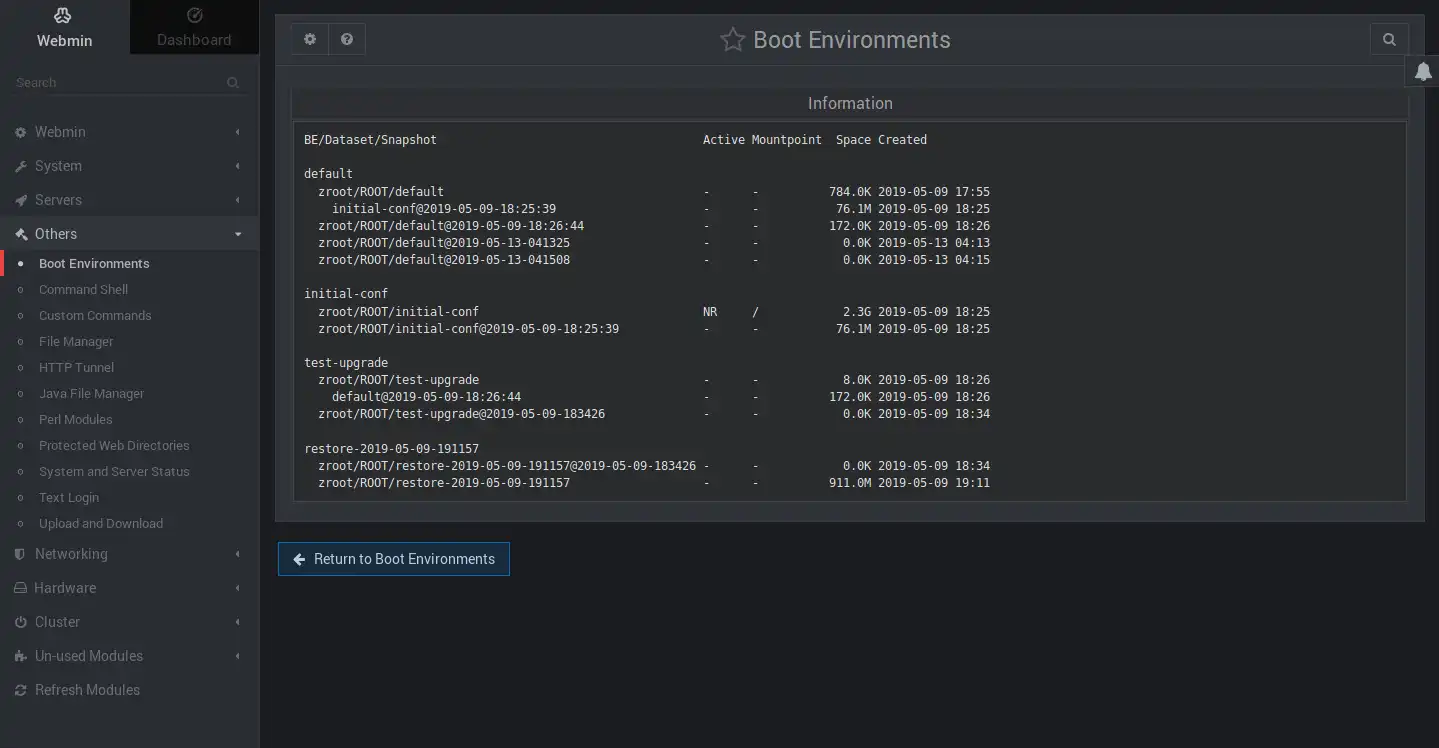Click the Un-used Modules puzzle icon
This screenshot has width=1439, height=748.
pyautogui.click(x=21, y=656)
